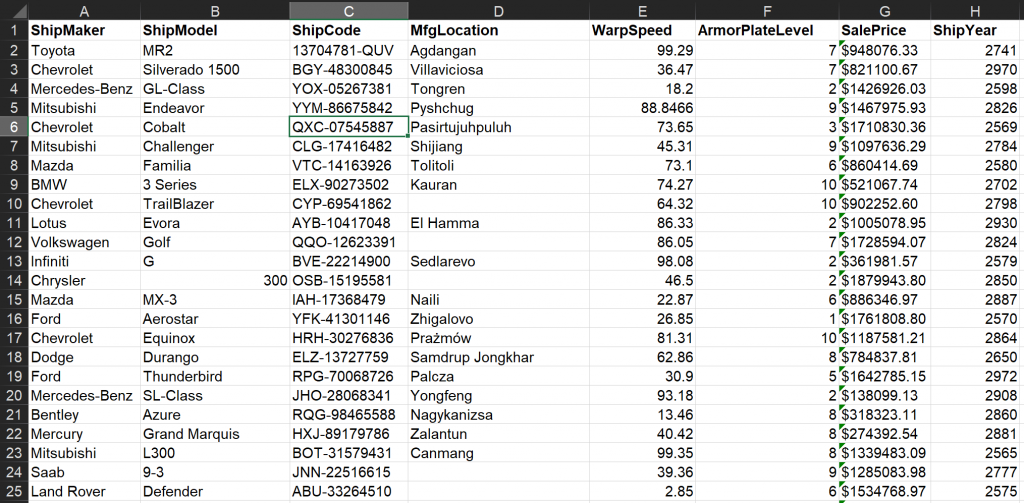Select cell containing Saab
This screenshot has height=503, width=1024.
click(84, 473)
